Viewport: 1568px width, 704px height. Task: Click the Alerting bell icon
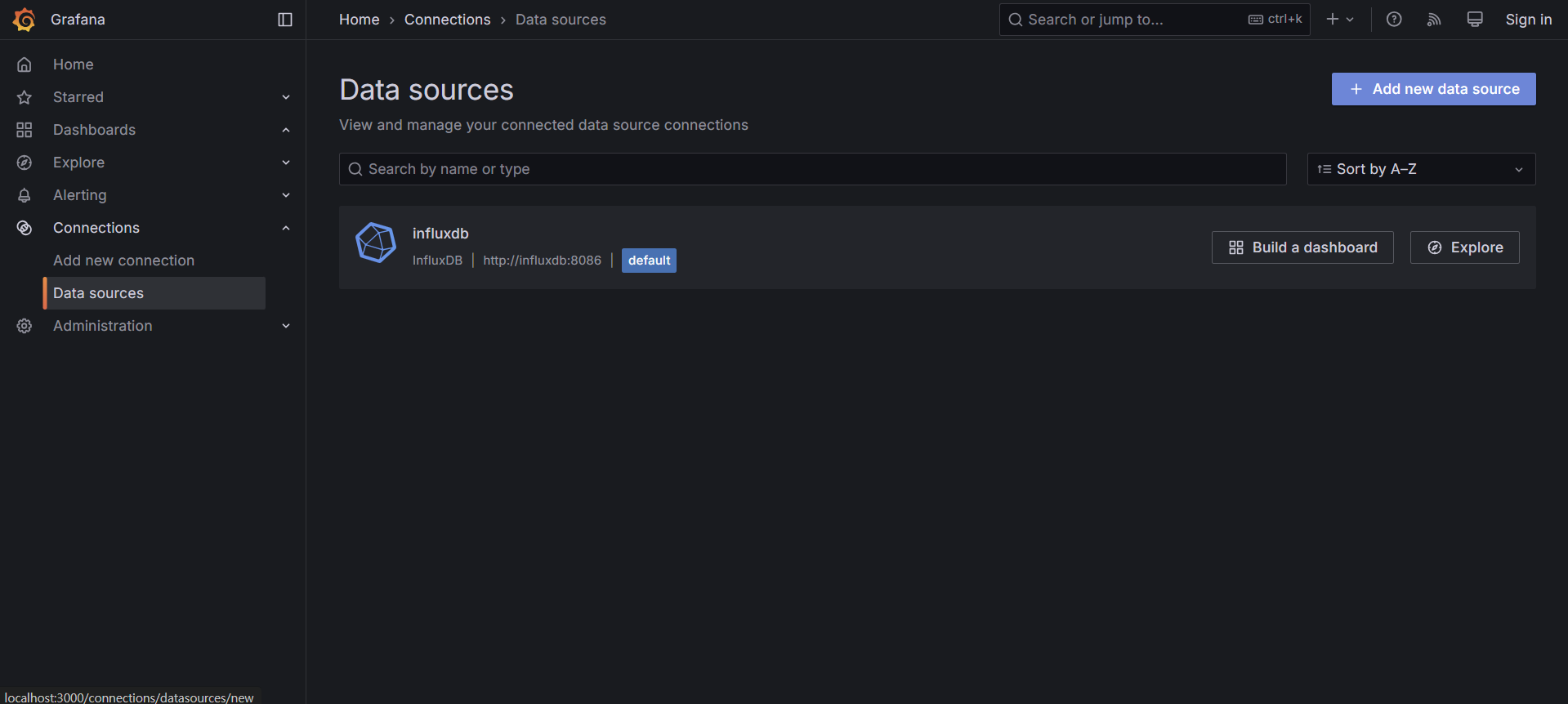pos(25,195)
